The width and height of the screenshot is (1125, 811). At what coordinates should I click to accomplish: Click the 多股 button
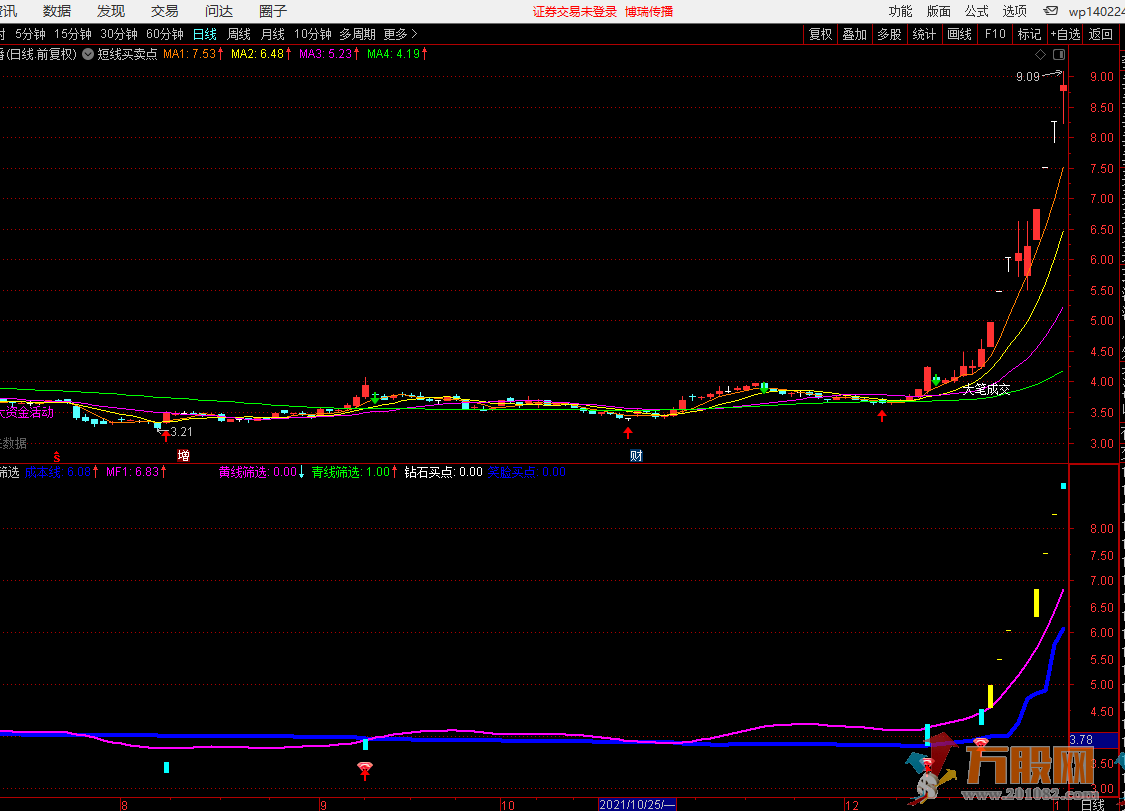pyautogui.click(x=889, y=34)
